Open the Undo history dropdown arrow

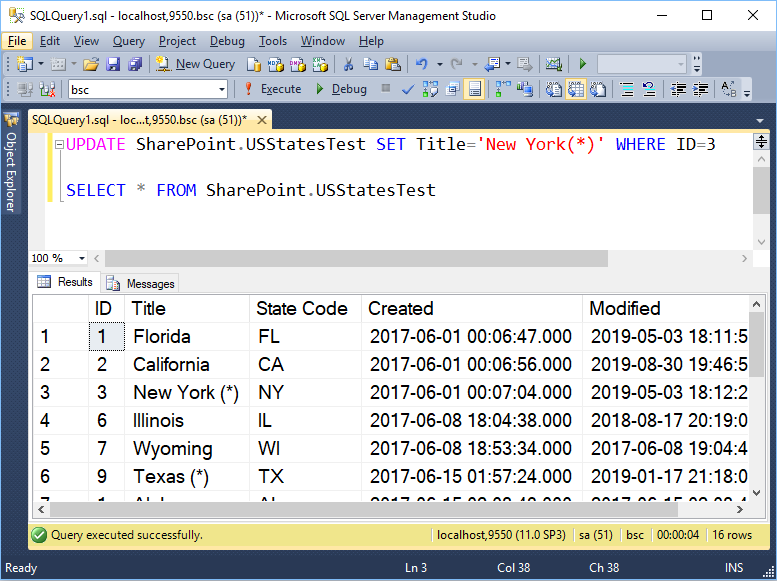(439, 64)
